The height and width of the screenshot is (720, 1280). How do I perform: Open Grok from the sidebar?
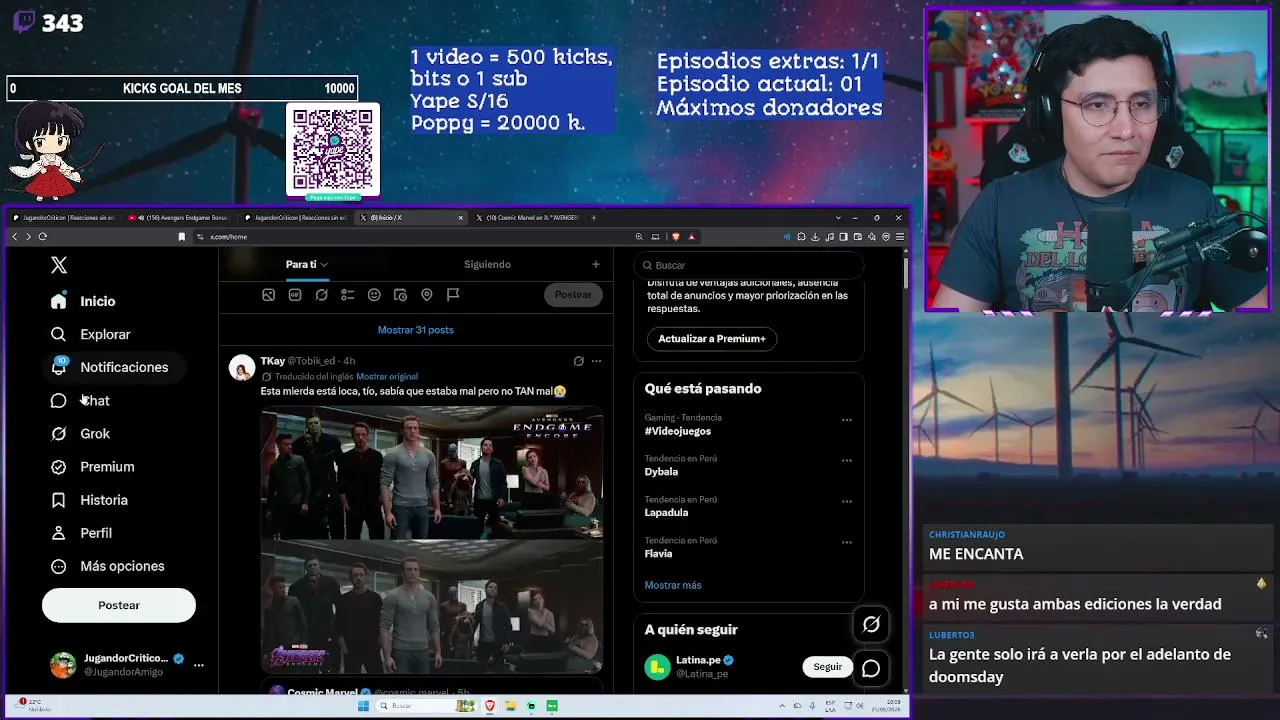point(81,433)
